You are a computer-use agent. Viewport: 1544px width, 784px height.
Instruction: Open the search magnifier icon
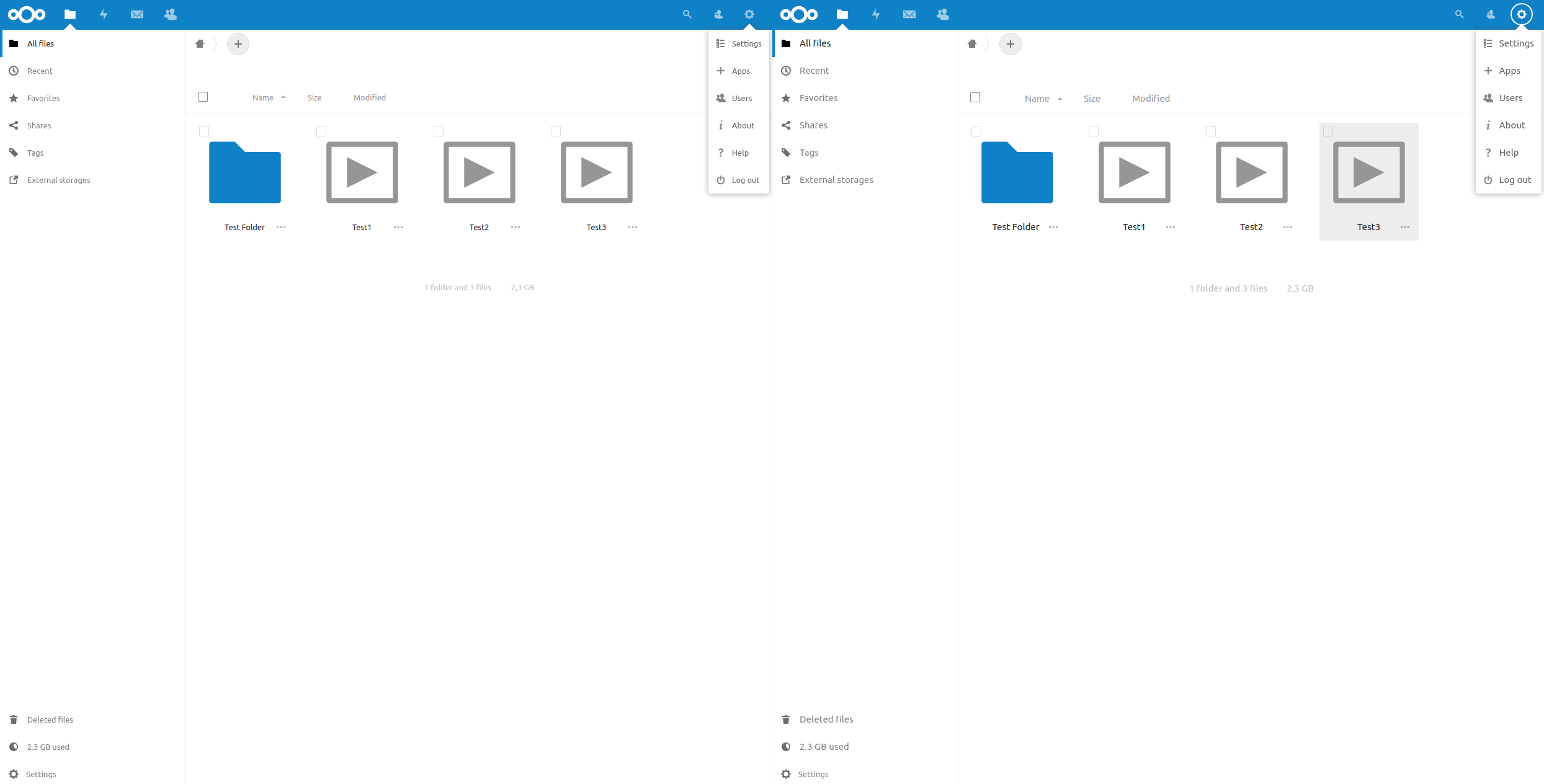pos(687,14)
